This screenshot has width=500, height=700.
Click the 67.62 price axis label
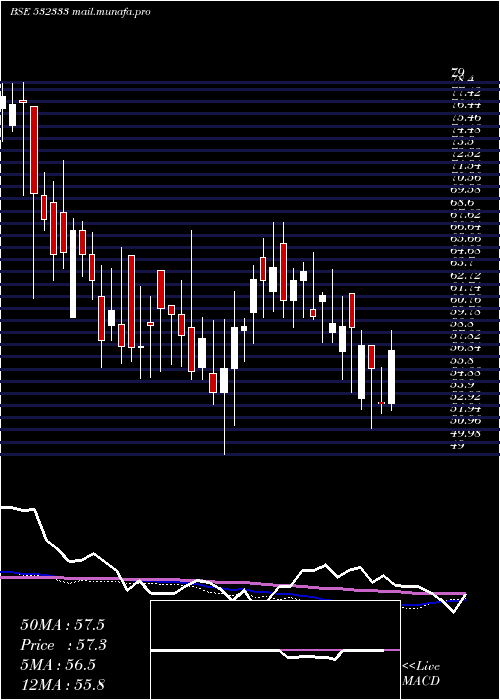click(x=466, y=215)
